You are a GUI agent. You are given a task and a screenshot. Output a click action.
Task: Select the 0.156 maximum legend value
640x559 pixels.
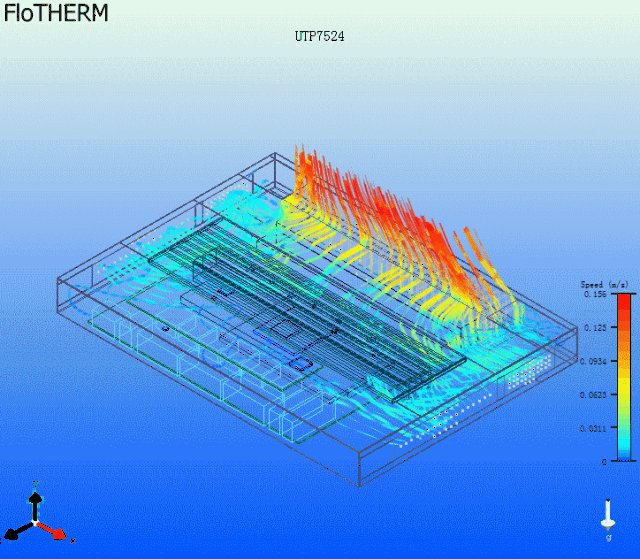click(x=595, y=294)
